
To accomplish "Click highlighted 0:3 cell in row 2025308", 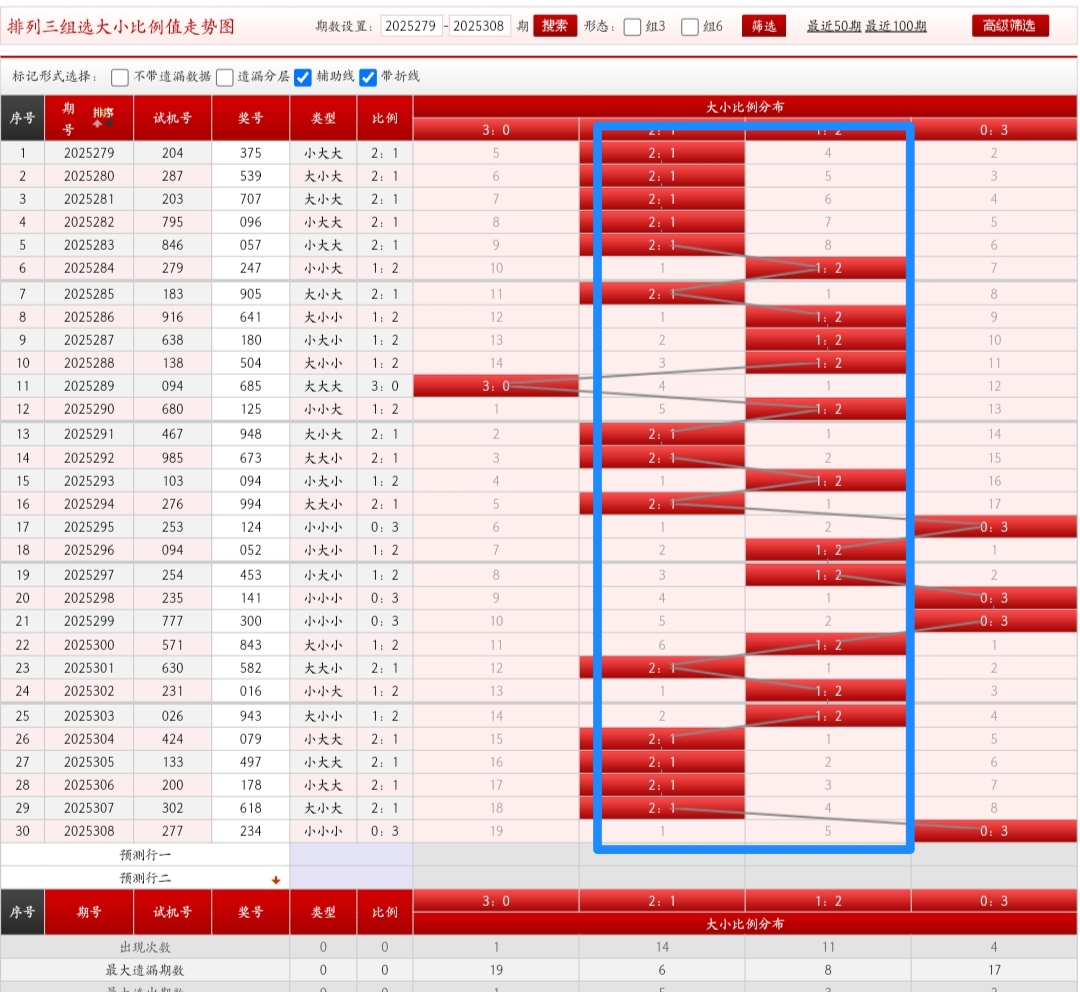I will coord(994,831).
